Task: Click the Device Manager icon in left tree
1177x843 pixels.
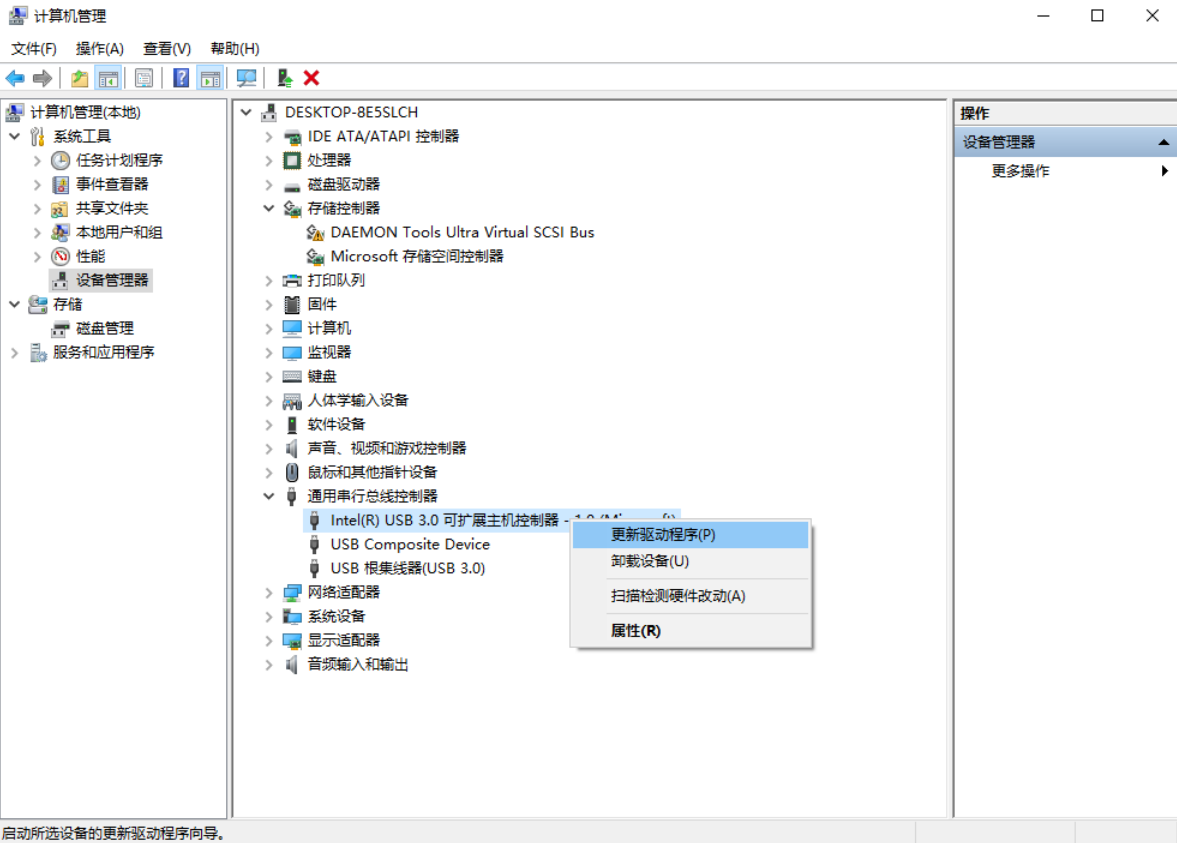Action: pos(60,280)
